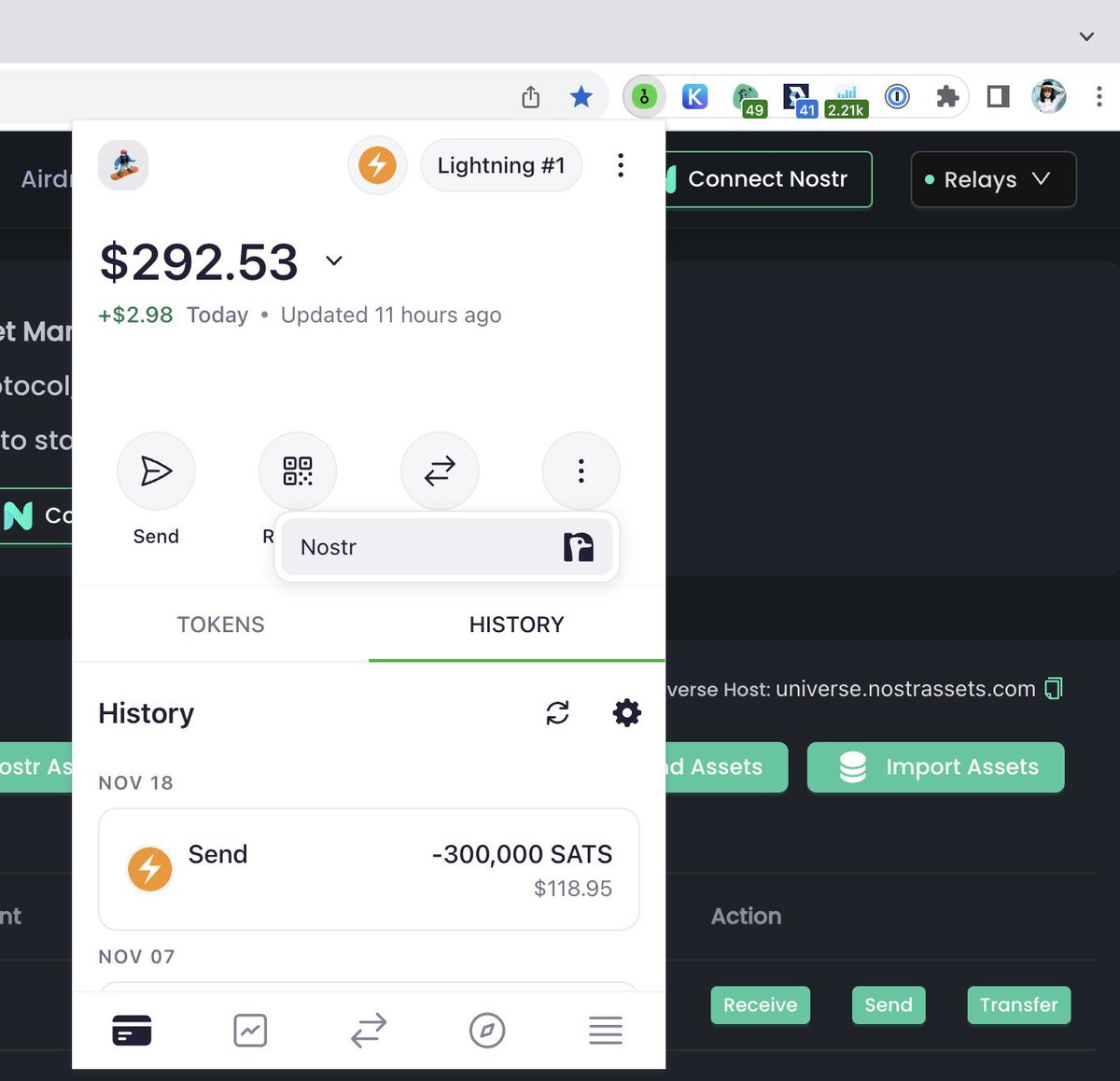Open the 1Password extension icon
This screenshot has height=1081, width=1120.
(x=897, y=96)
